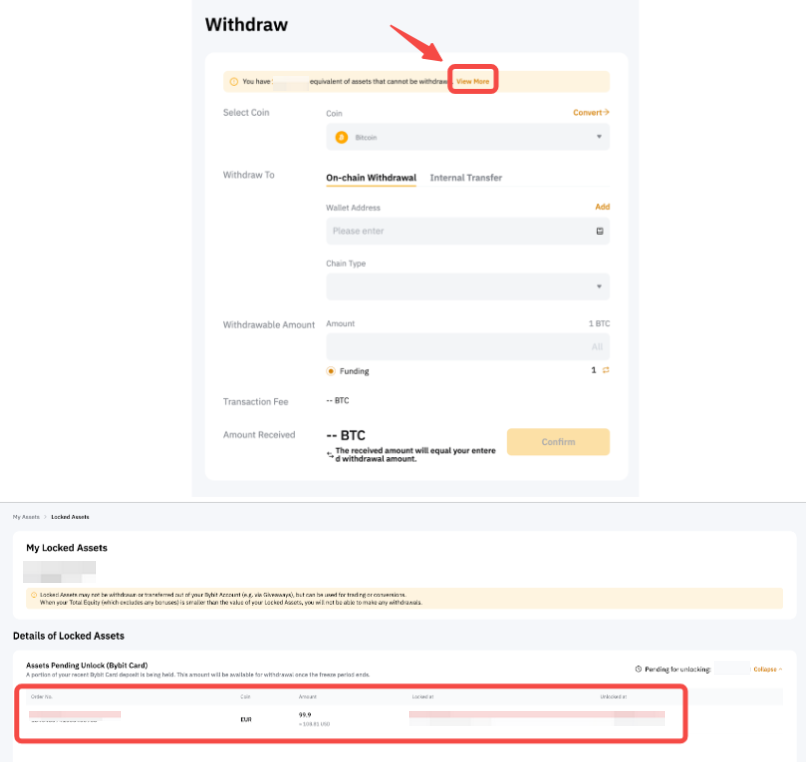Collapse the Assets Pending Unlock section

767,669
